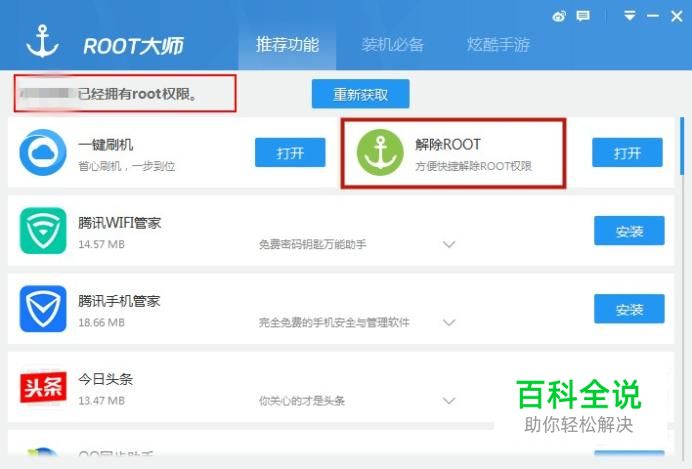The height and width of the screenshot is (469, 692).
Task: Switch to the 炫酷手游 tab
Action: [x=498, y=45]
